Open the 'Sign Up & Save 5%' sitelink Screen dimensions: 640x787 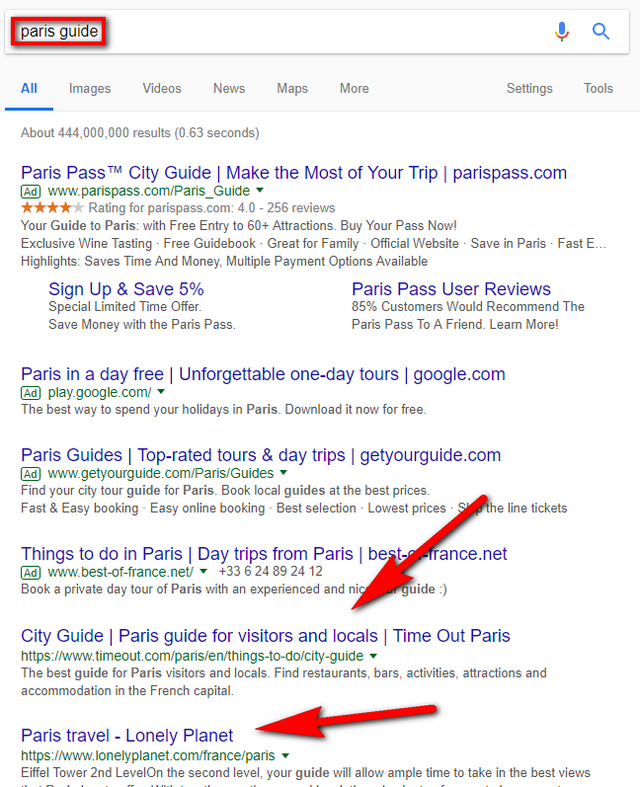(126, 289)
